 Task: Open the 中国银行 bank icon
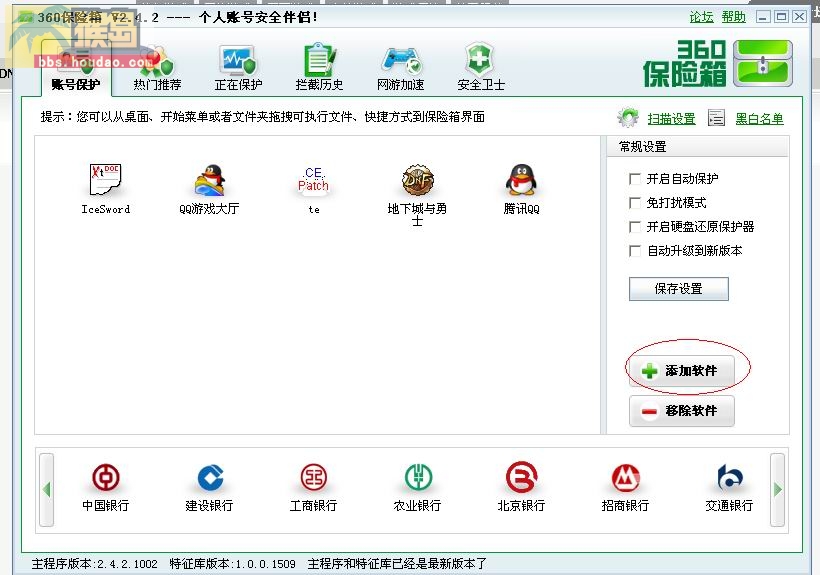pyautogui.click(x=106, y=477)
